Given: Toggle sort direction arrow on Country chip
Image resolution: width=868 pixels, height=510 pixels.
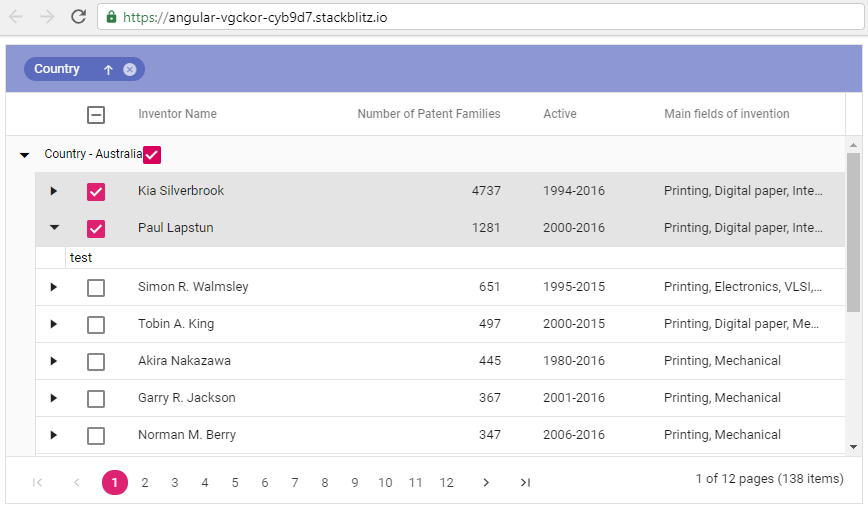Looking at the screenshot, I should click(108, 69).
